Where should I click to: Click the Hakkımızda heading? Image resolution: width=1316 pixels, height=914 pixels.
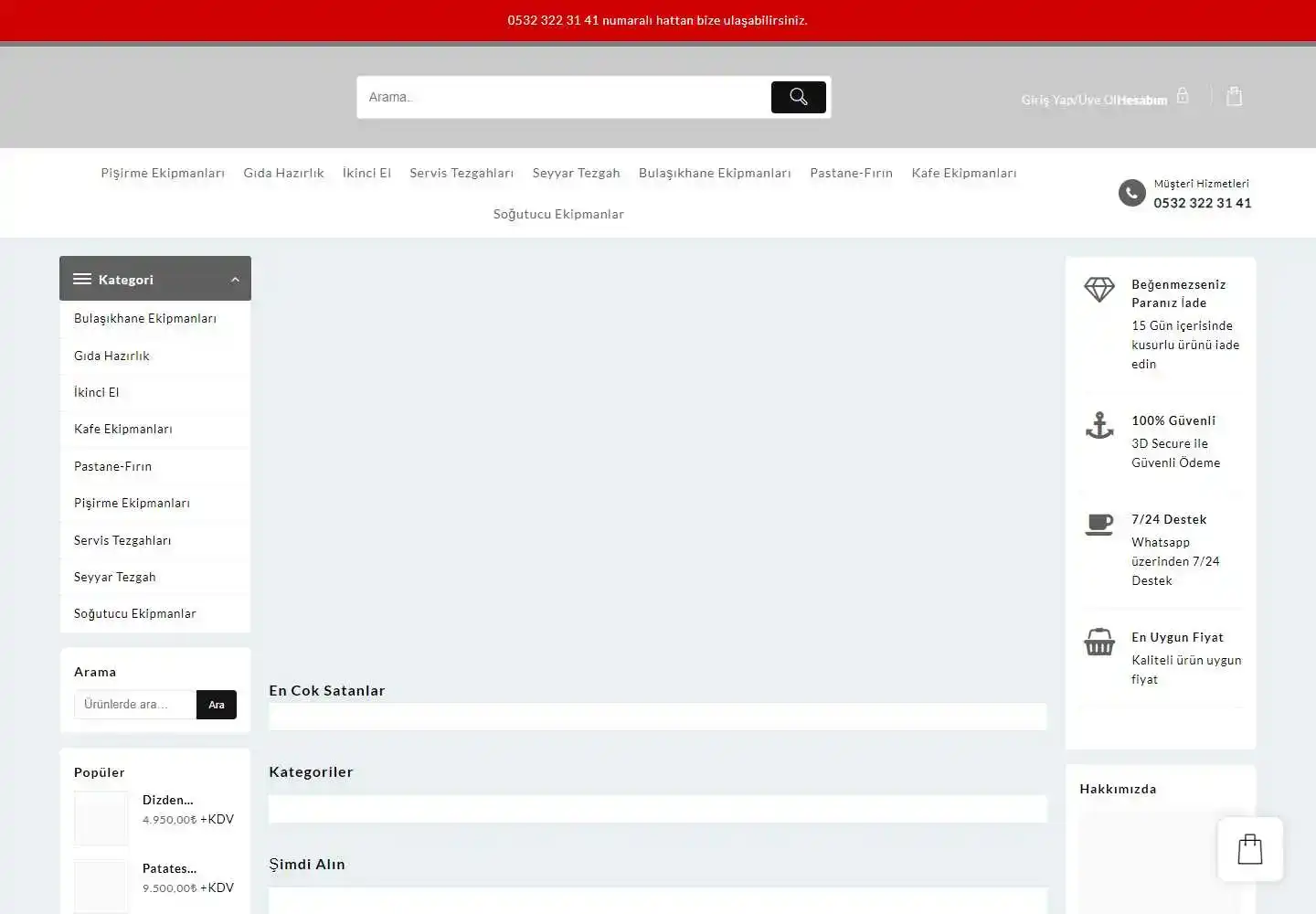pyautogui.click(x=1118, y=789)
